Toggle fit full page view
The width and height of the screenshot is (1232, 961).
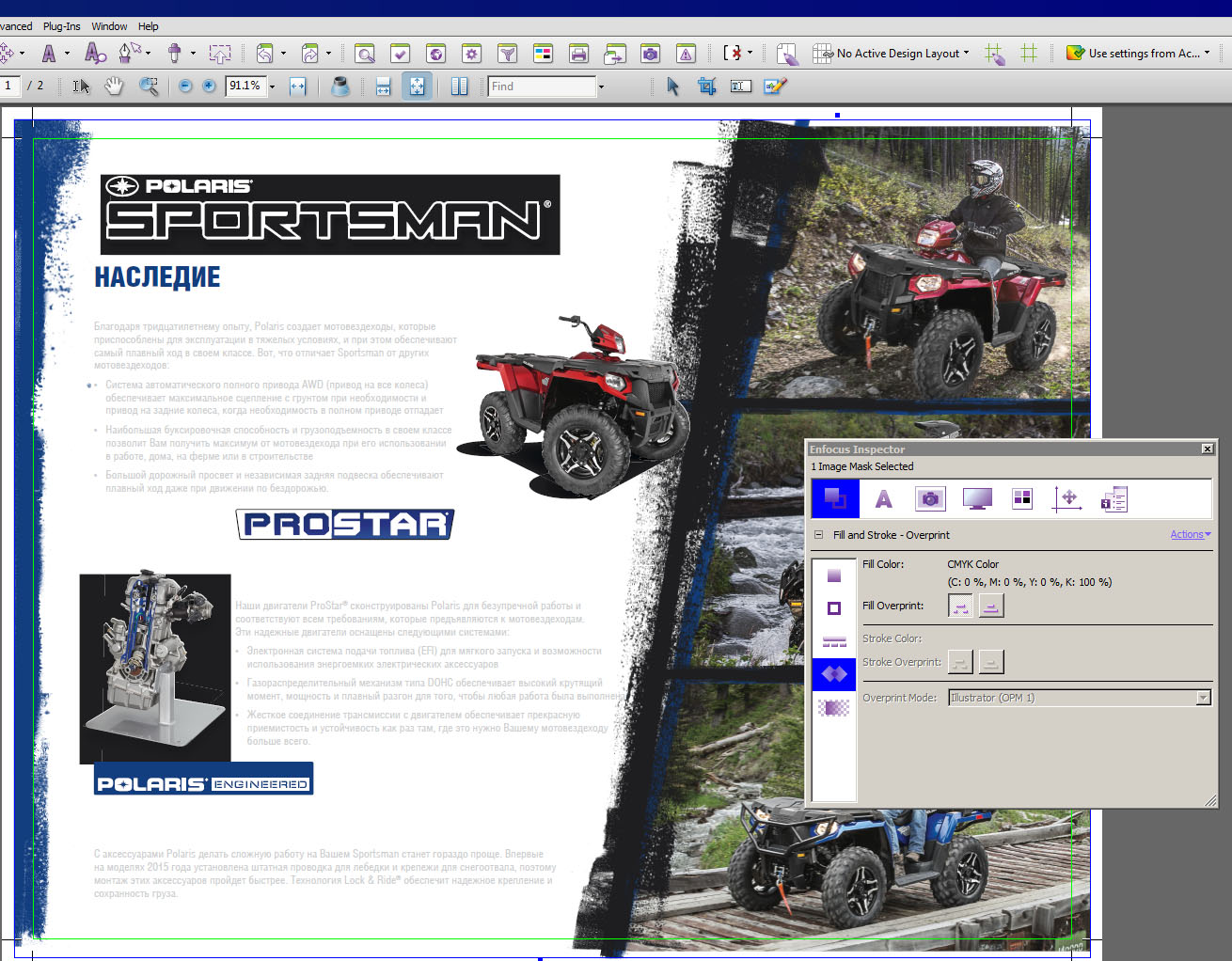tap(417, 87)
